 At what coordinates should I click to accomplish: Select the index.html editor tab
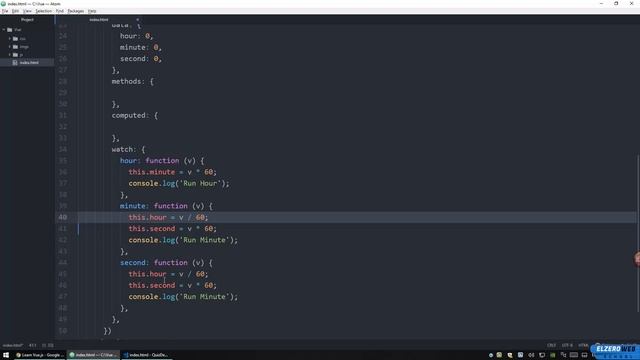[x=99, y=20]
